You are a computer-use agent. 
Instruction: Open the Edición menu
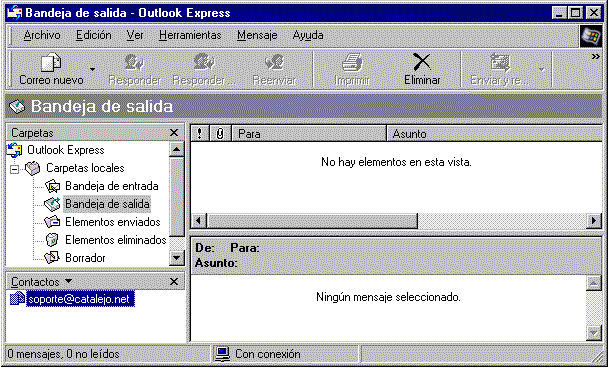[x=94, y=35]
